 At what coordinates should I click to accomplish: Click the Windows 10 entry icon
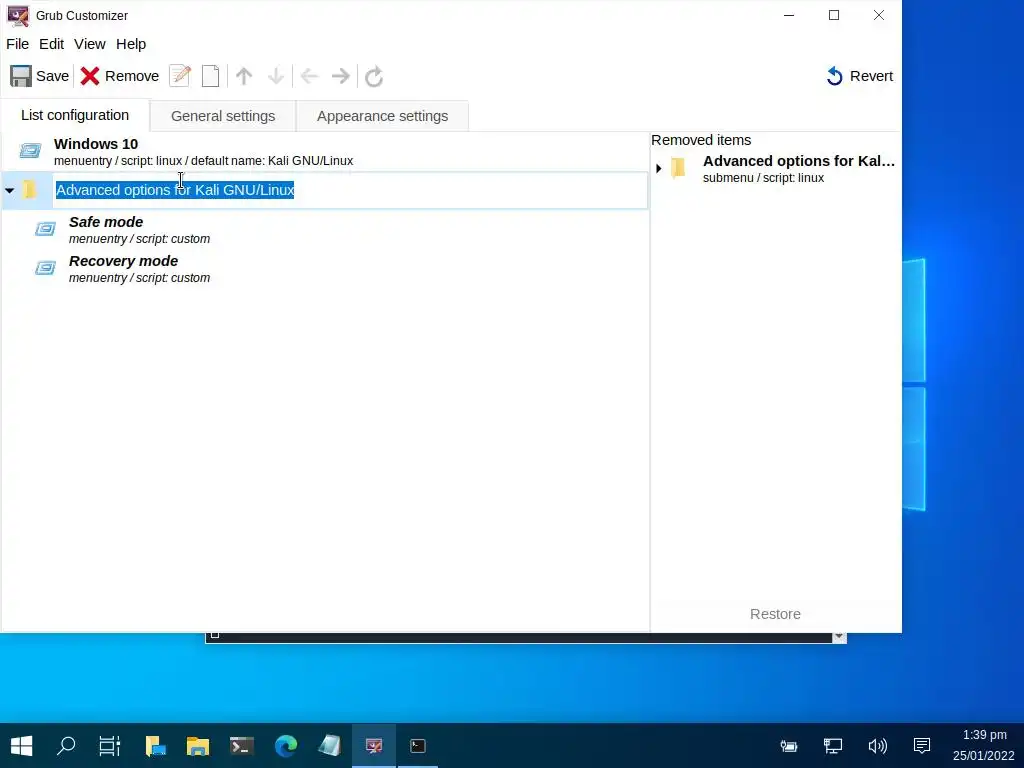tap(30, 151)
